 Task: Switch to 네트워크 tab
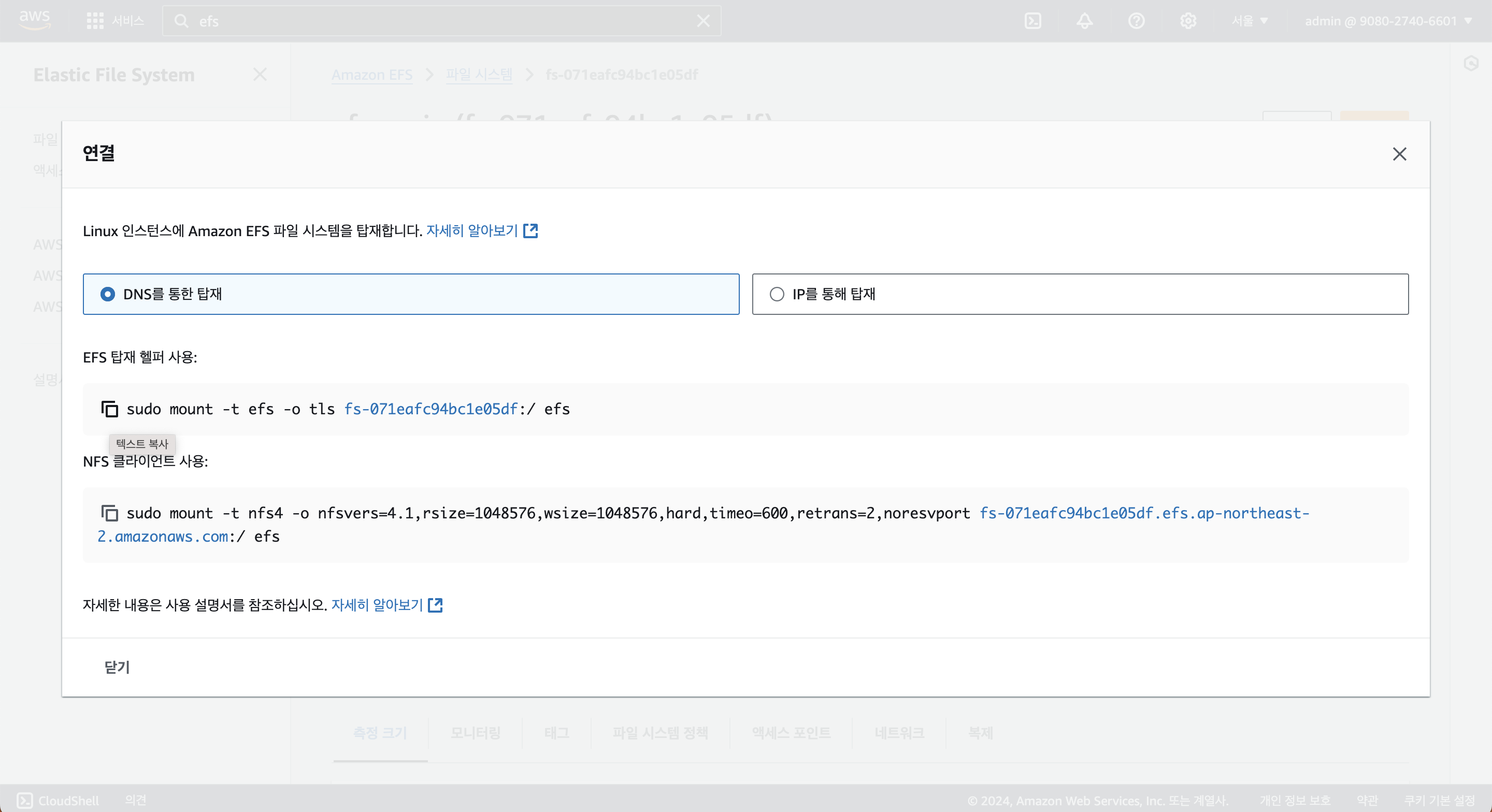click(x=899, y=733)
